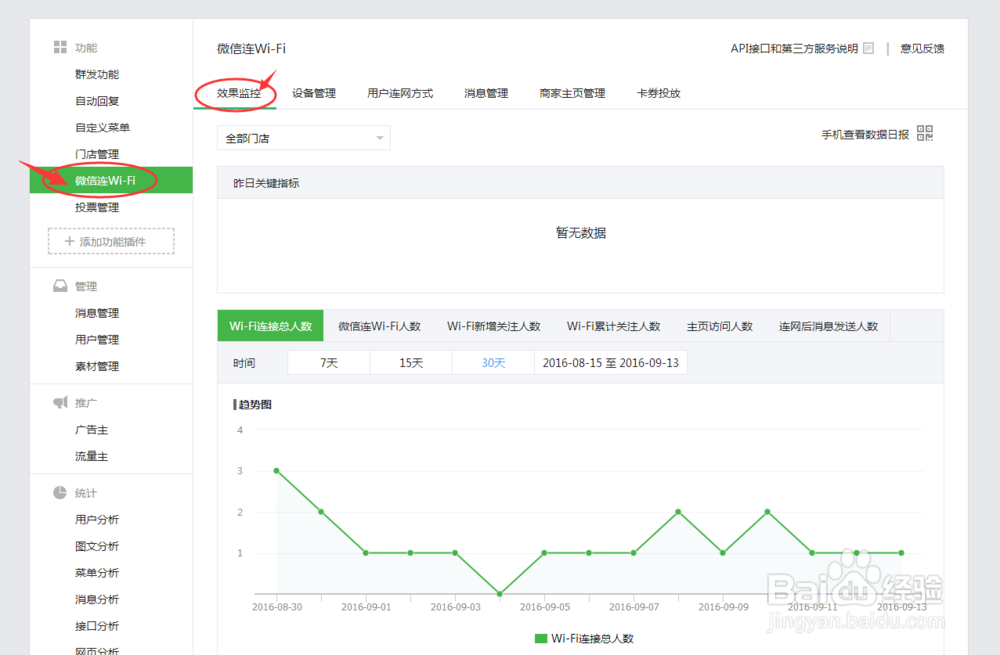Open 流量主 in the sidebar
Viewport: 1000px width, 655px height.
(91, 456)
